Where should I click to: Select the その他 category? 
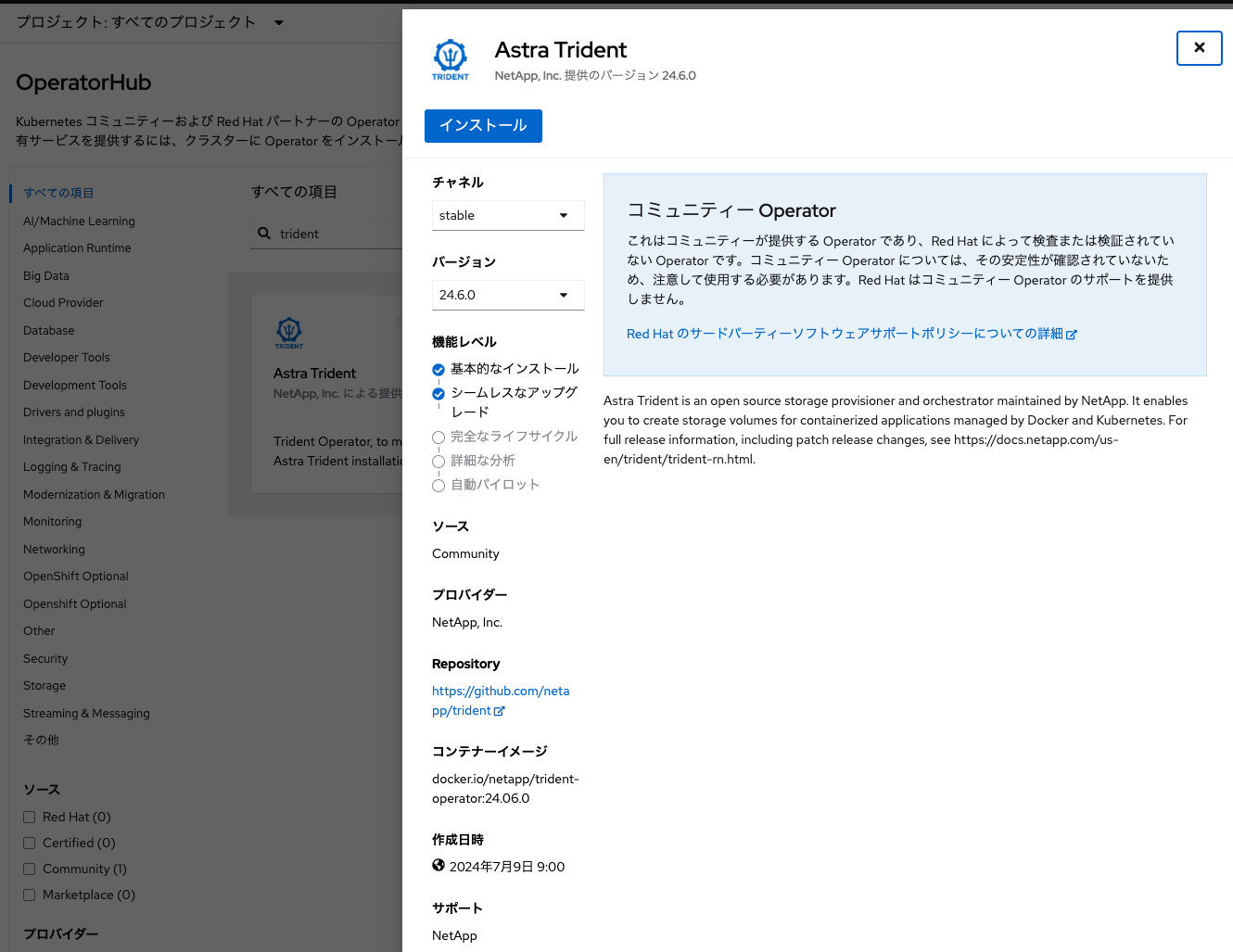point(41,741)
